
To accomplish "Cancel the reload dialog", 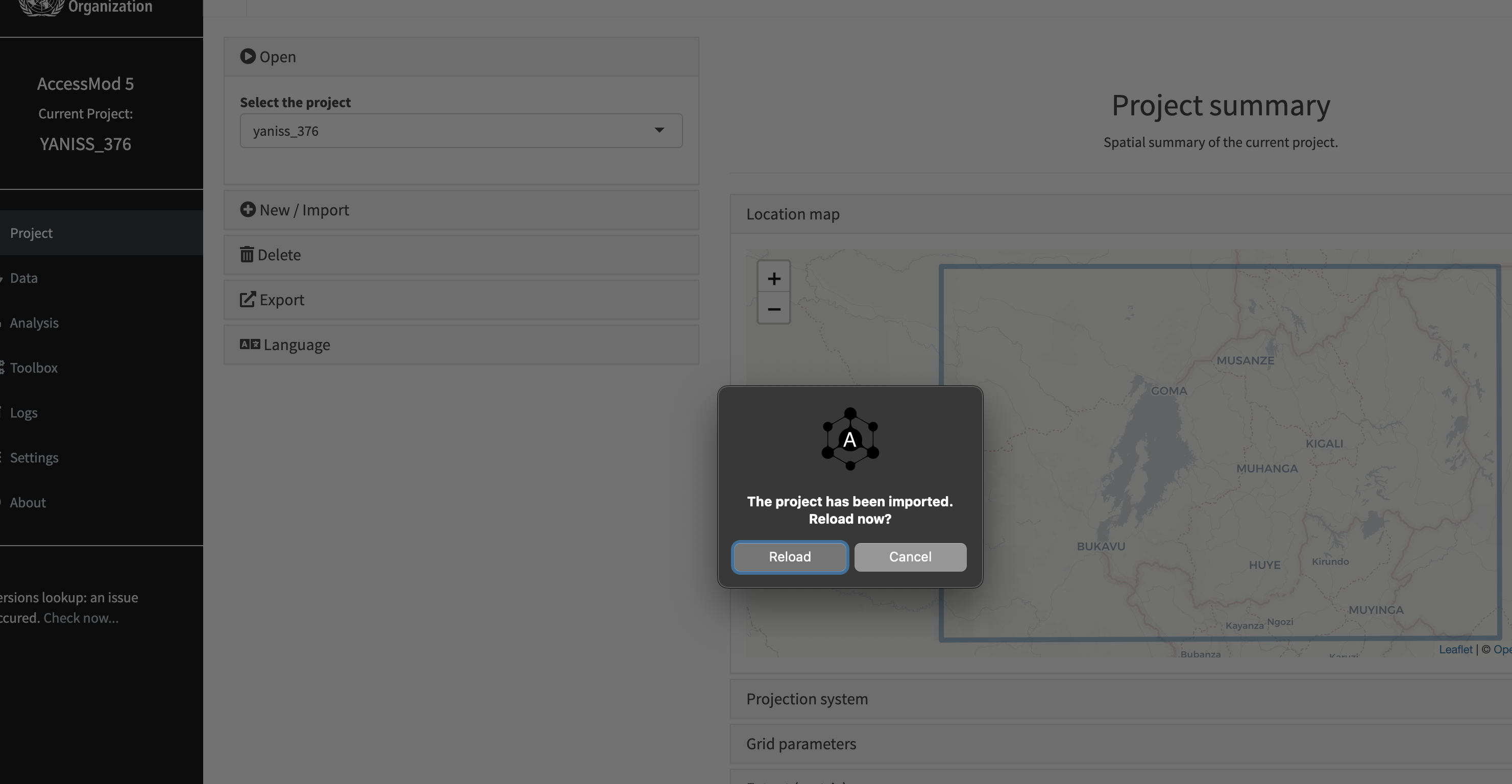I will [910, 556].
